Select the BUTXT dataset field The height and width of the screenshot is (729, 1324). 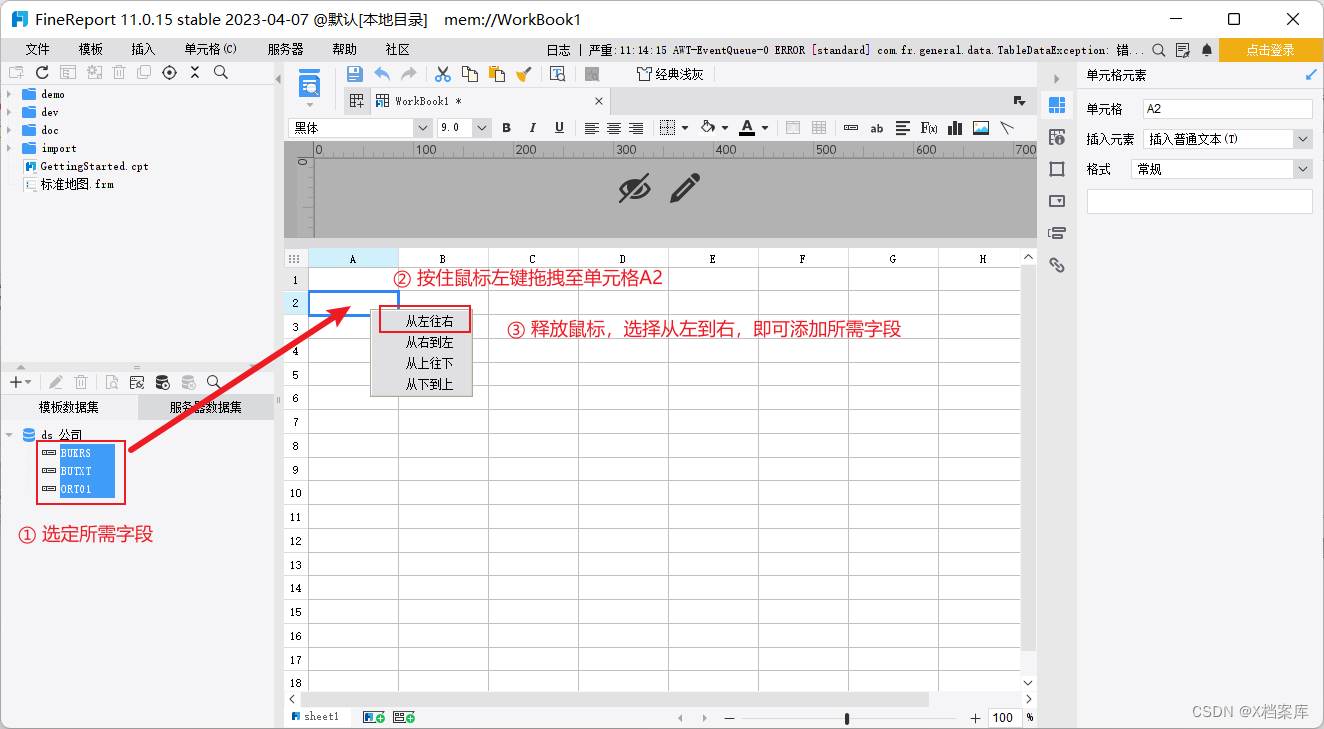pyautogui.click(x=78, y=471)
